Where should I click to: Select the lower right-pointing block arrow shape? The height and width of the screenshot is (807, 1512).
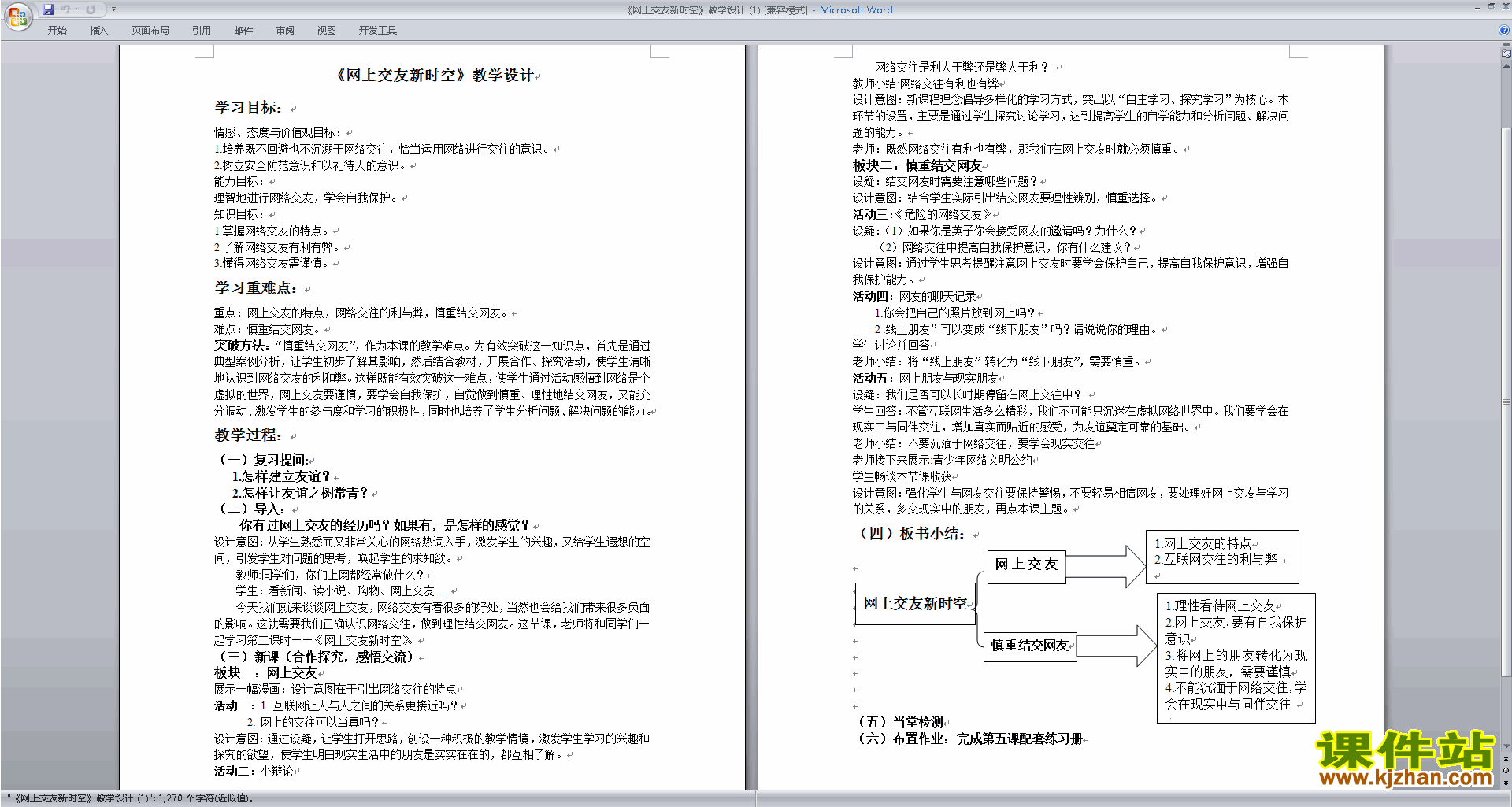(1117, 646)
